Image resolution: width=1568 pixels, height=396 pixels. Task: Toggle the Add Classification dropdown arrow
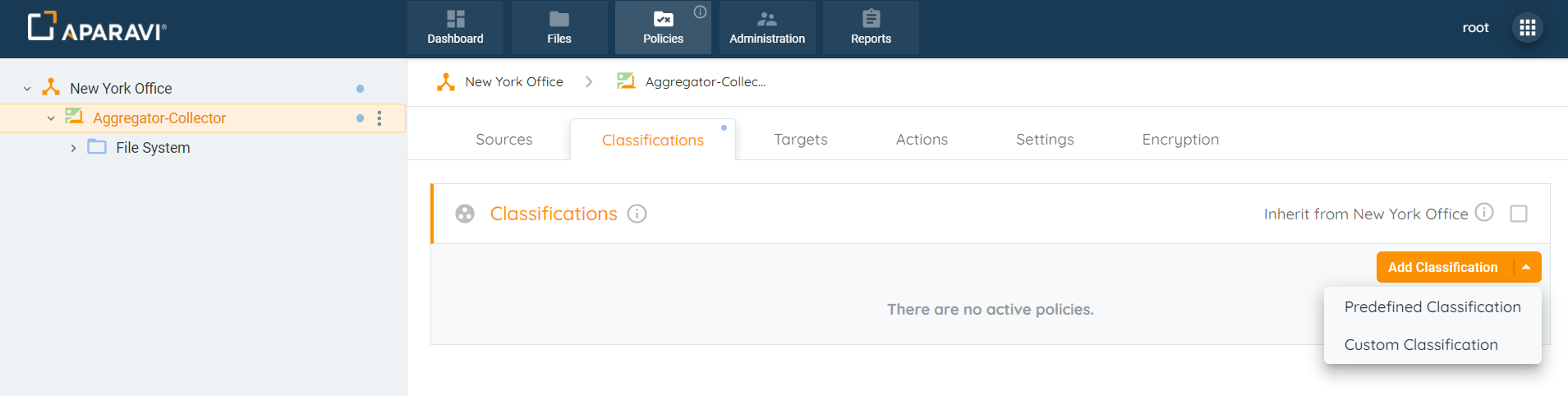coord(1526,267)
